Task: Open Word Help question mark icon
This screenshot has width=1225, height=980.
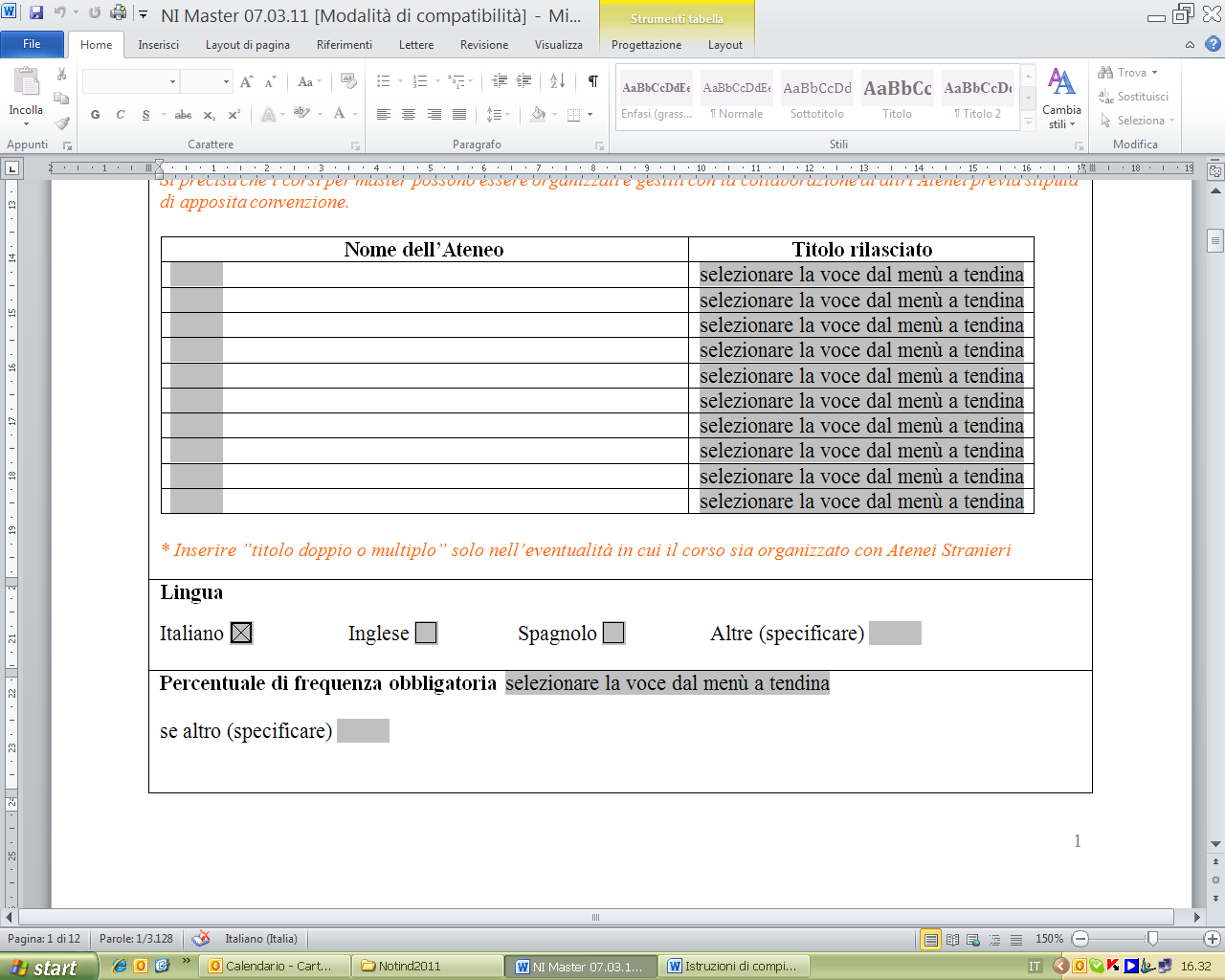Action: (x=1213, y=44)
